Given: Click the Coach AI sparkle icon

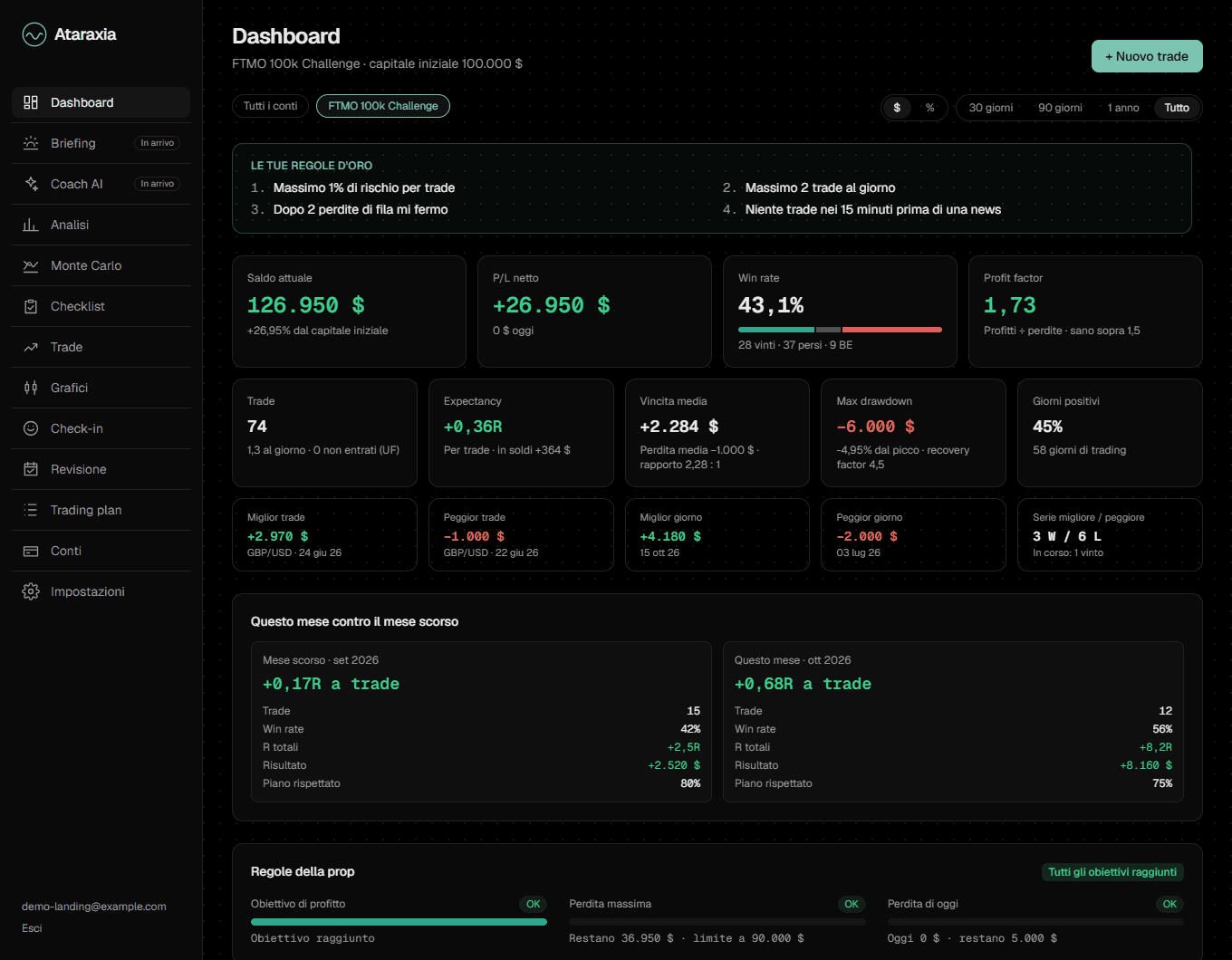Looking at the screenshot, I should click(x=31, y=184).
